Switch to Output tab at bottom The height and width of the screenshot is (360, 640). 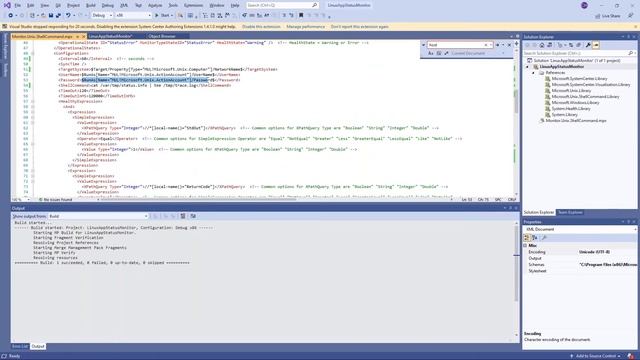(38, 347)
